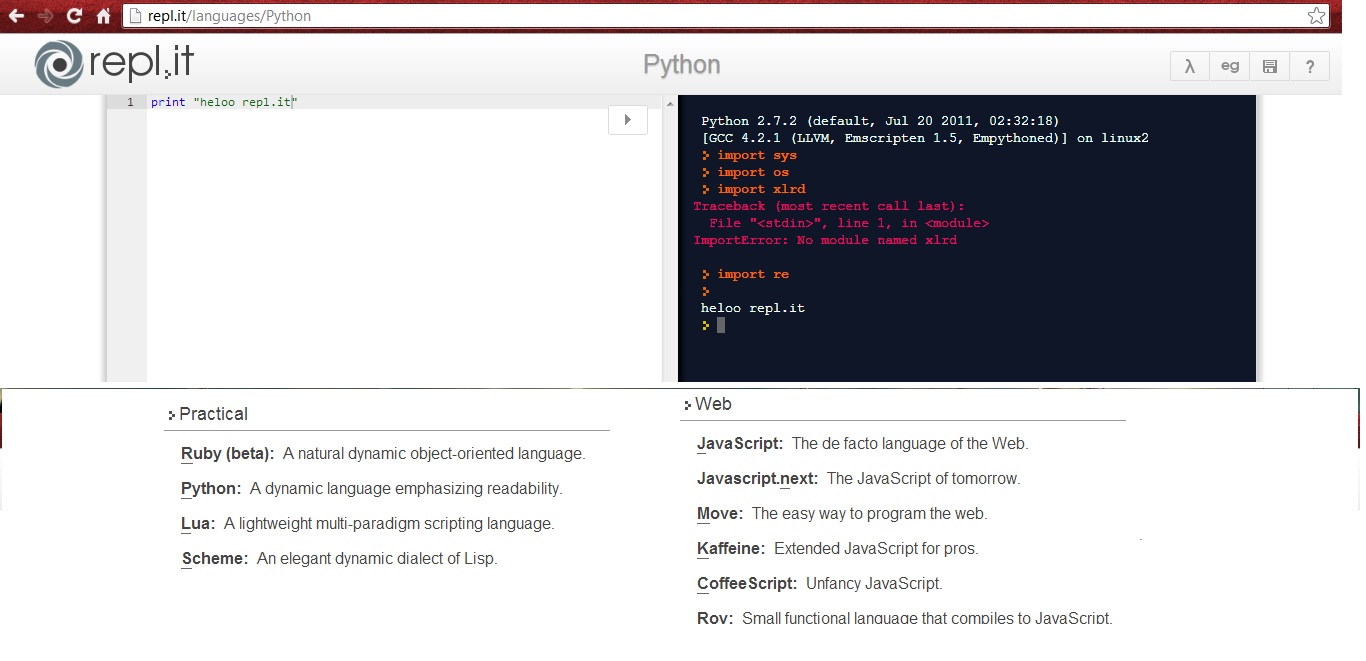
Task: Click the ImportError message in console
Action: 825,240
